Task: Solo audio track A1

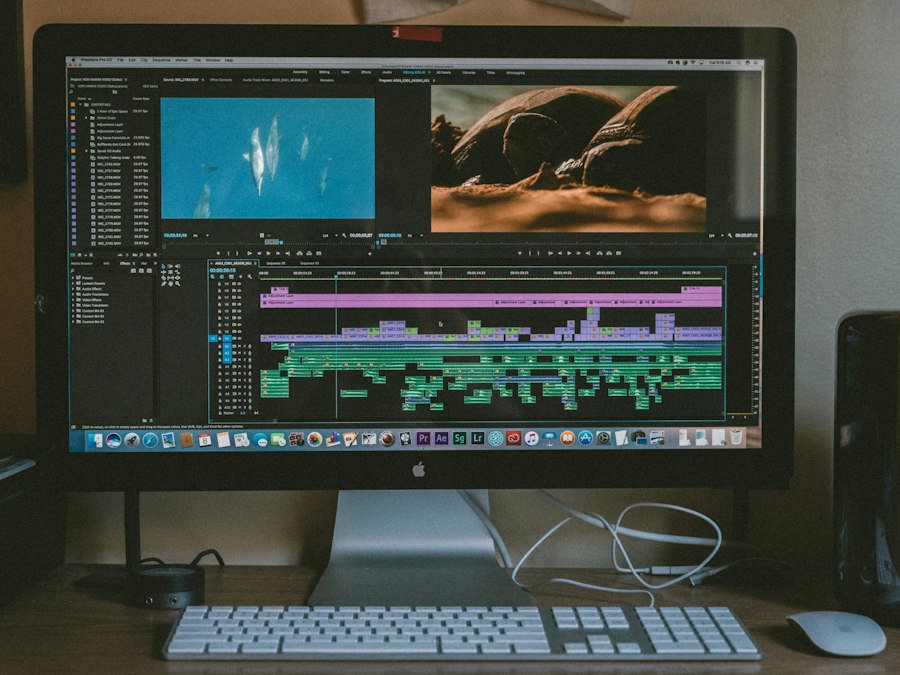Action: coord(244,346)
